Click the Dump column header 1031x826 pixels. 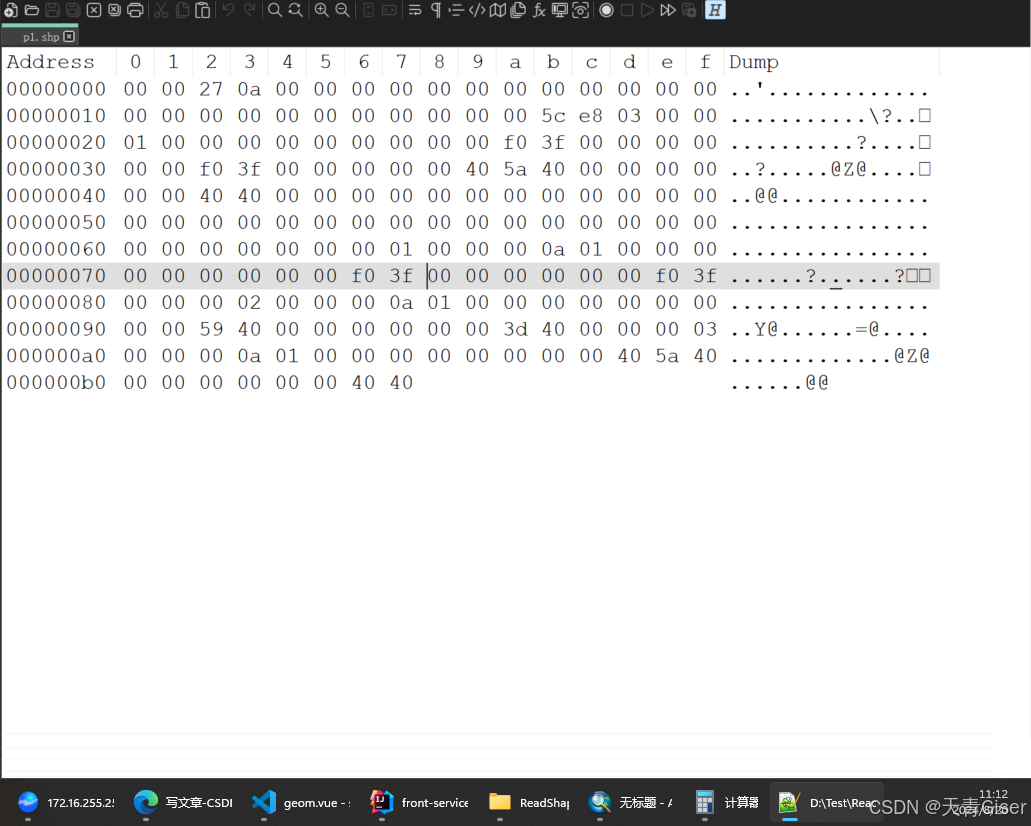tap(754, 62)
